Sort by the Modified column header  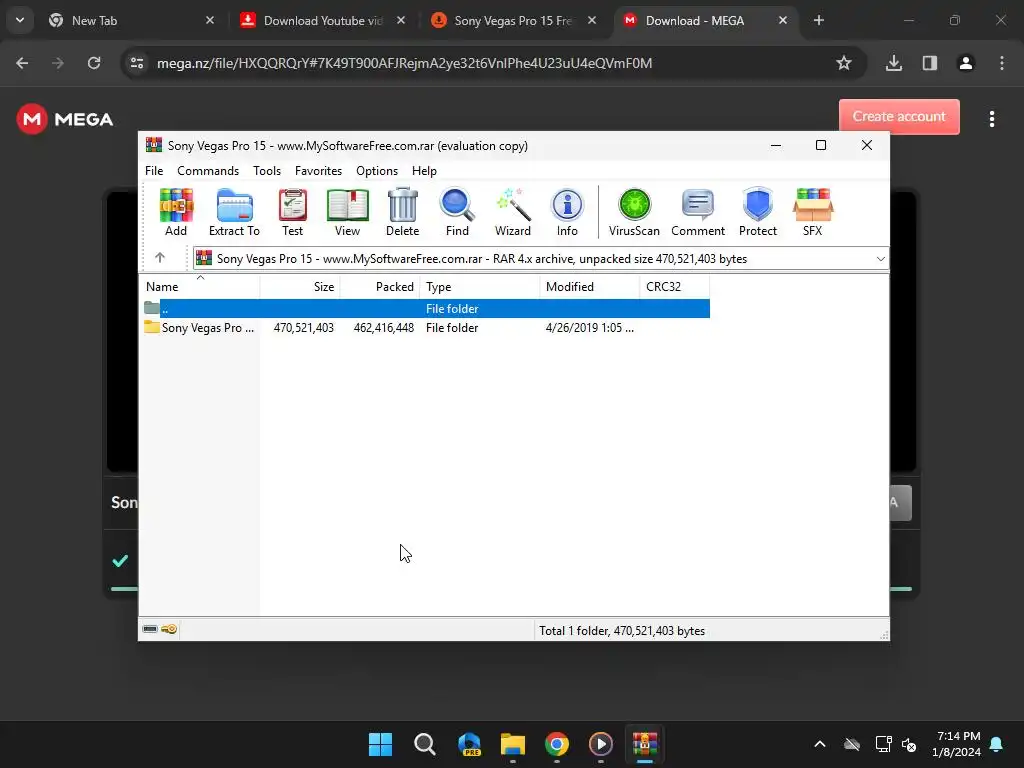tap(590, 287)
